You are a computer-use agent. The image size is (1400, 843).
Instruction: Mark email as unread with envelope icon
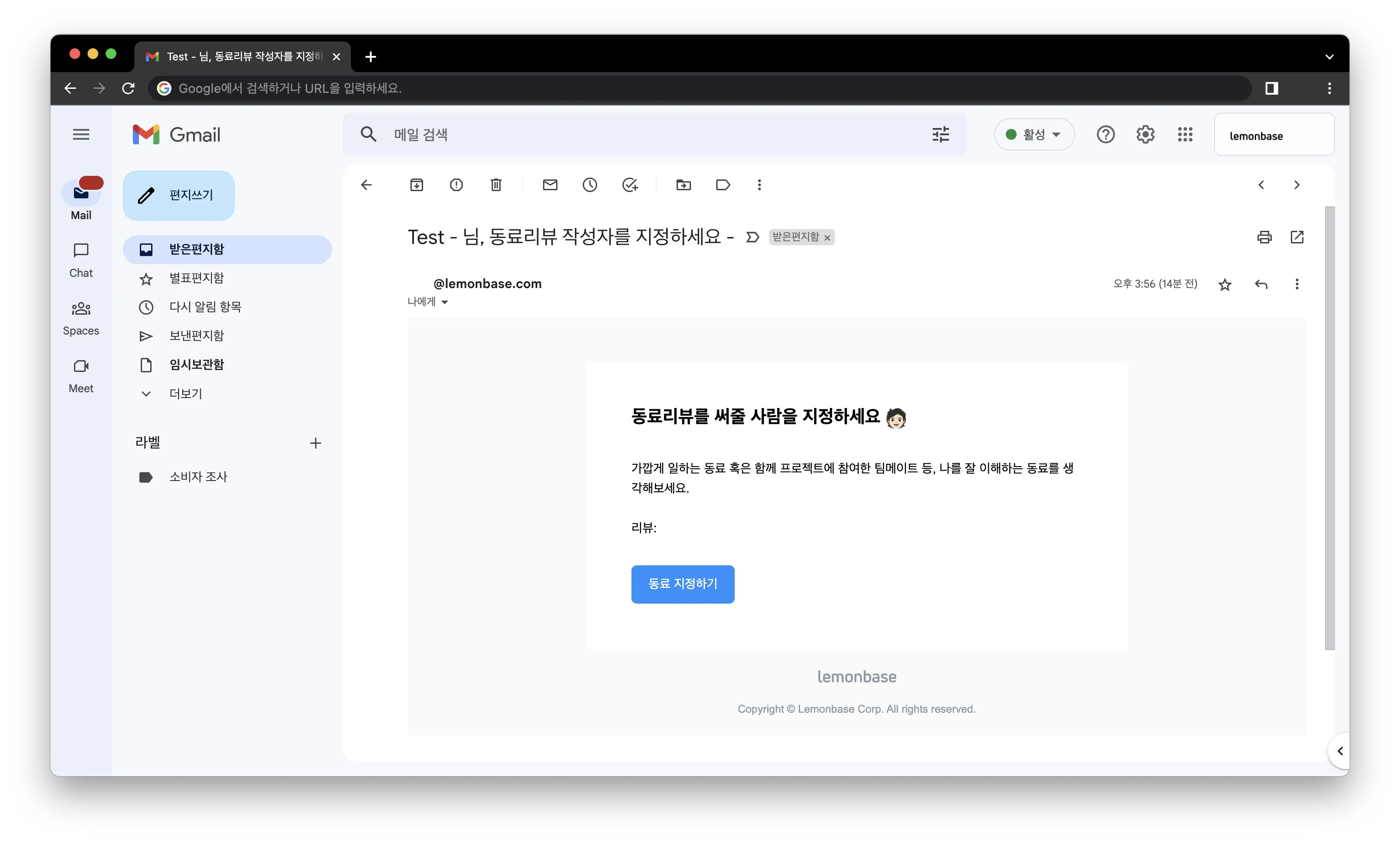(550, 185)
